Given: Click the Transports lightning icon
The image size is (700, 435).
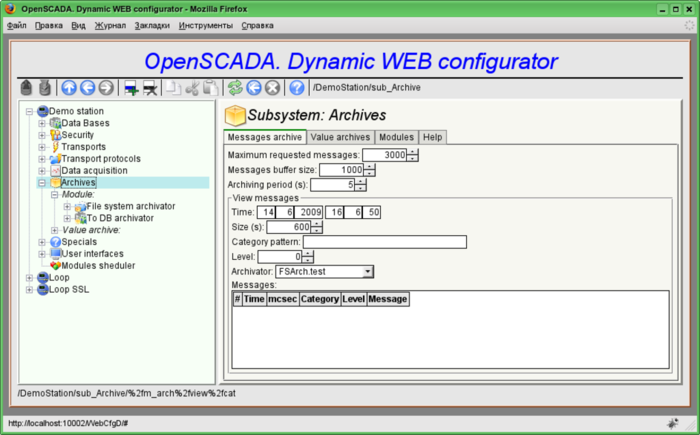Looking at the screenshot, I should click(55, 146).
